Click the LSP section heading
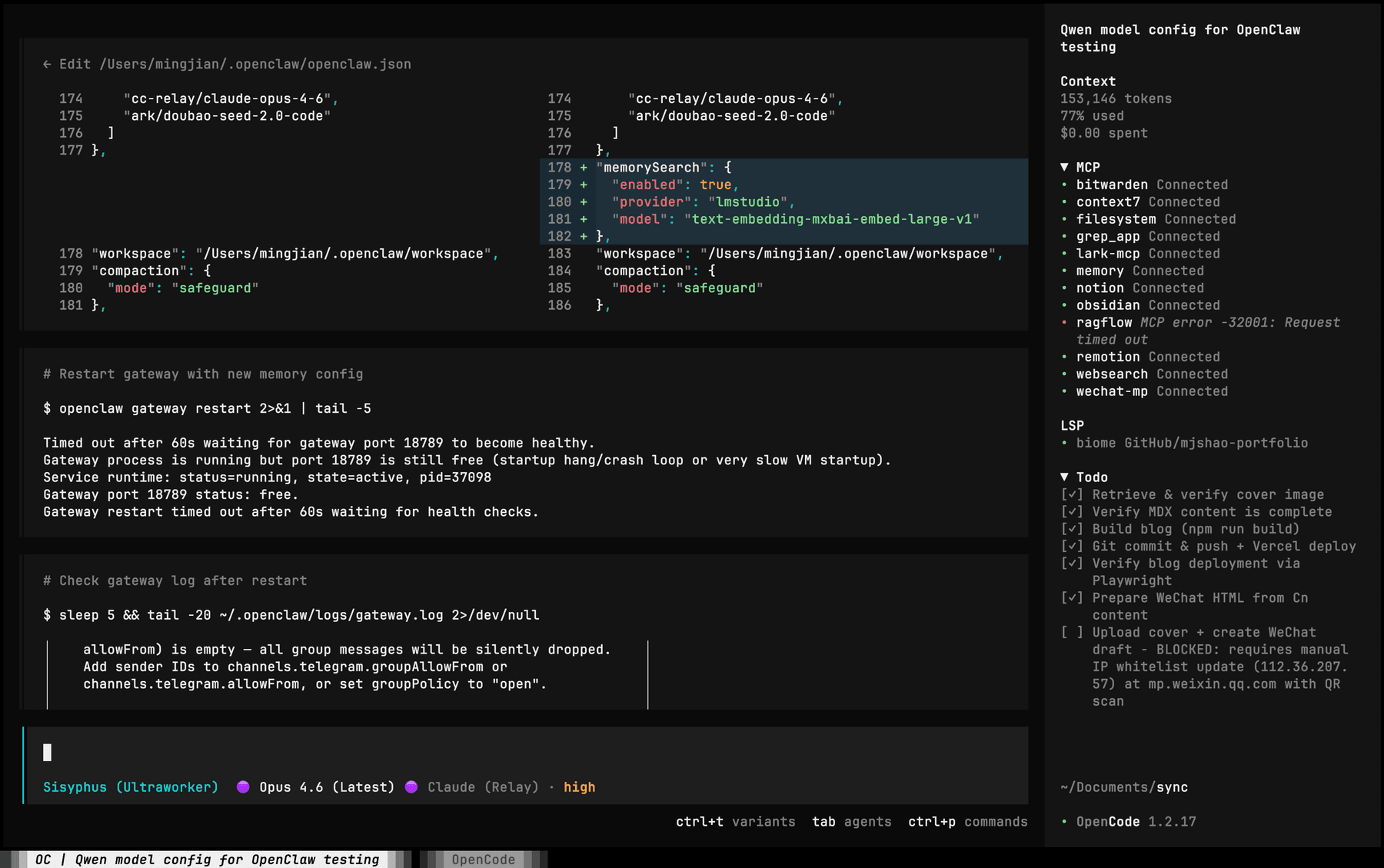The height and width of the screenshot is (868, 1384). pyautogui.click(x=1072, y=426)
